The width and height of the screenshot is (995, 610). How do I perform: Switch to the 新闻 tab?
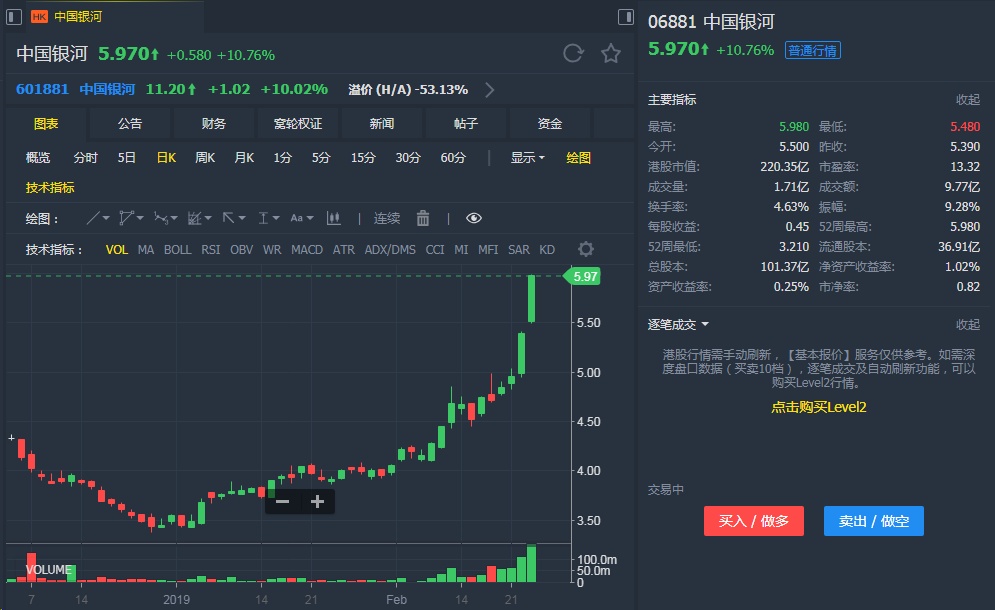[381, 124]
